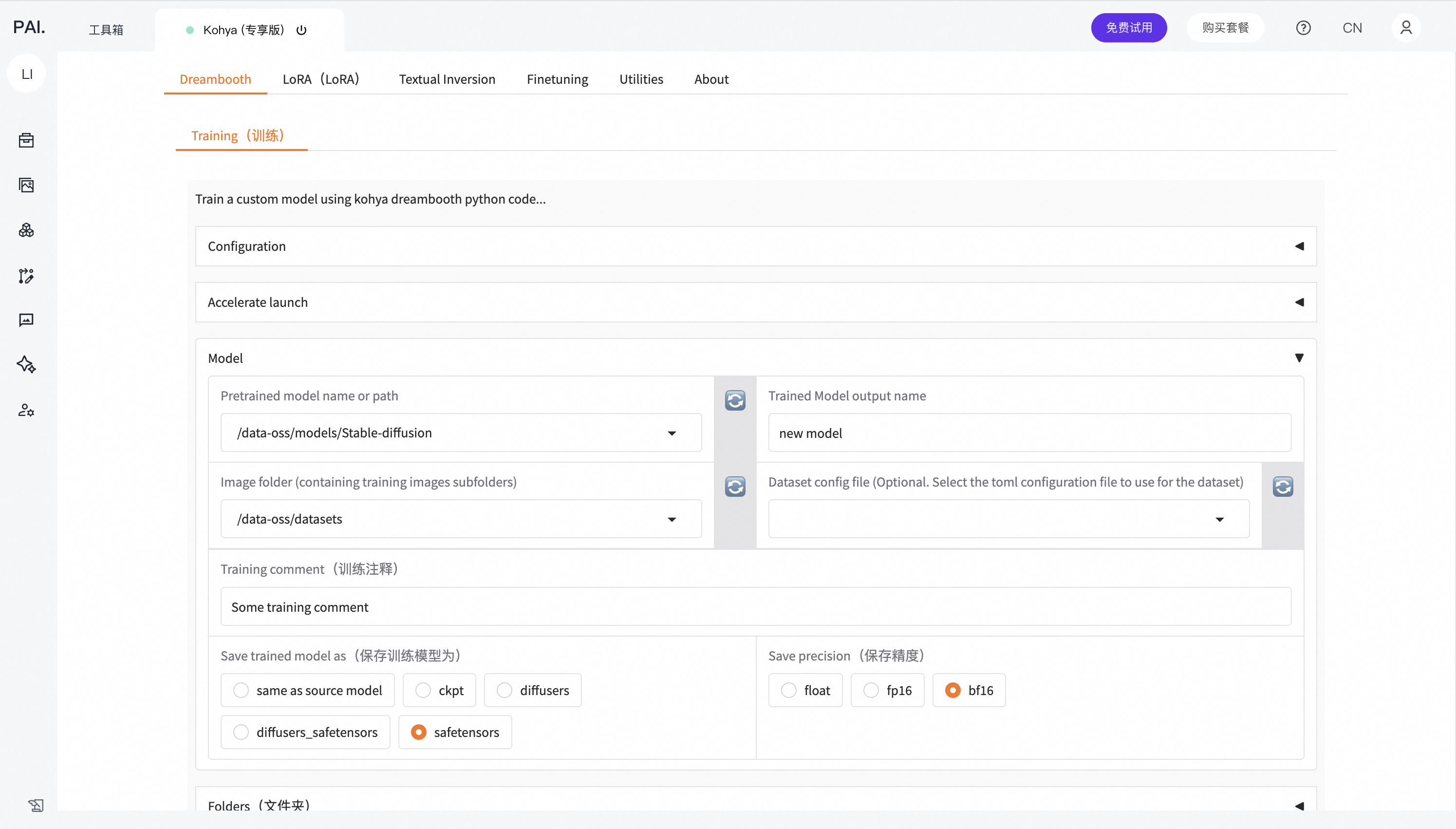
Task: Click the image gallery icon in left sidebar
Action: 26,185
